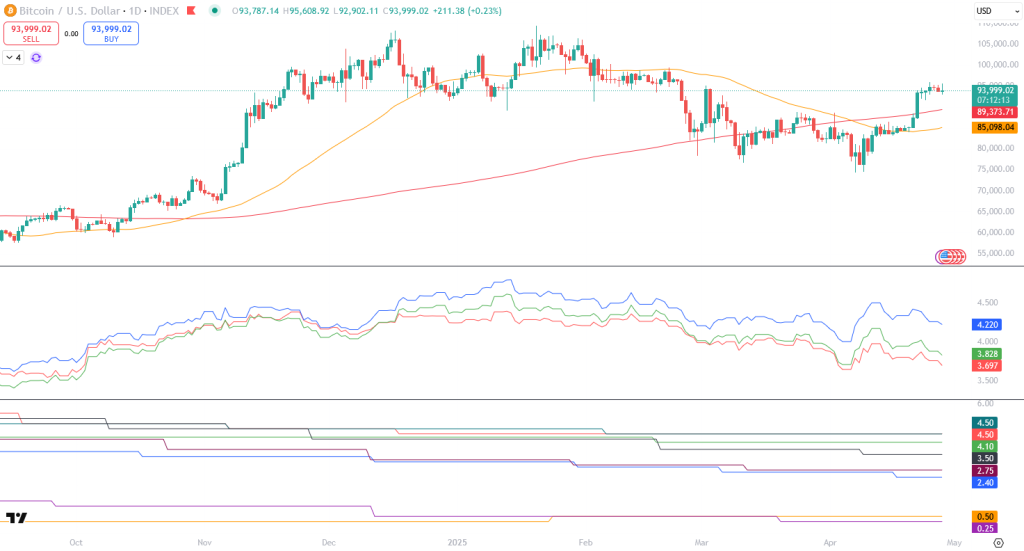Click the BUY 93,999.02 button

pos(111,33)
